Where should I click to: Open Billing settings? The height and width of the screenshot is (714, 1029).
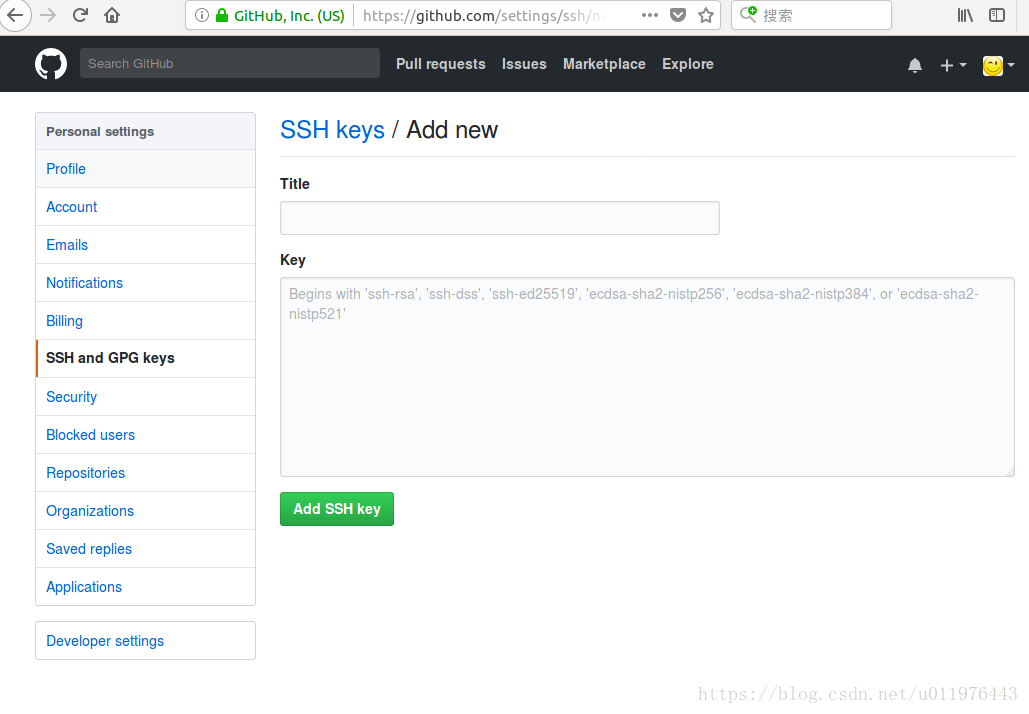145,322
